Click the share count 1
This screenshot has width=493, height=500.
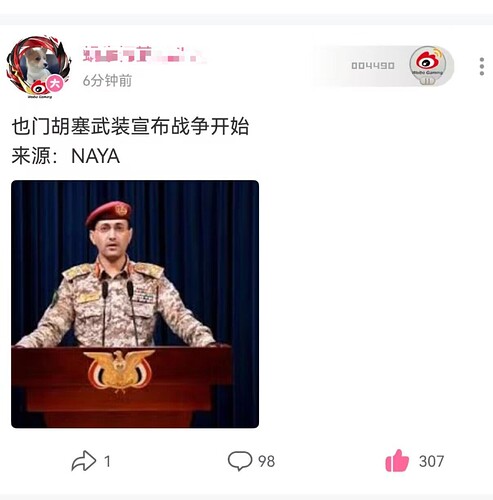pyautogui.click(x=107, y=461)
